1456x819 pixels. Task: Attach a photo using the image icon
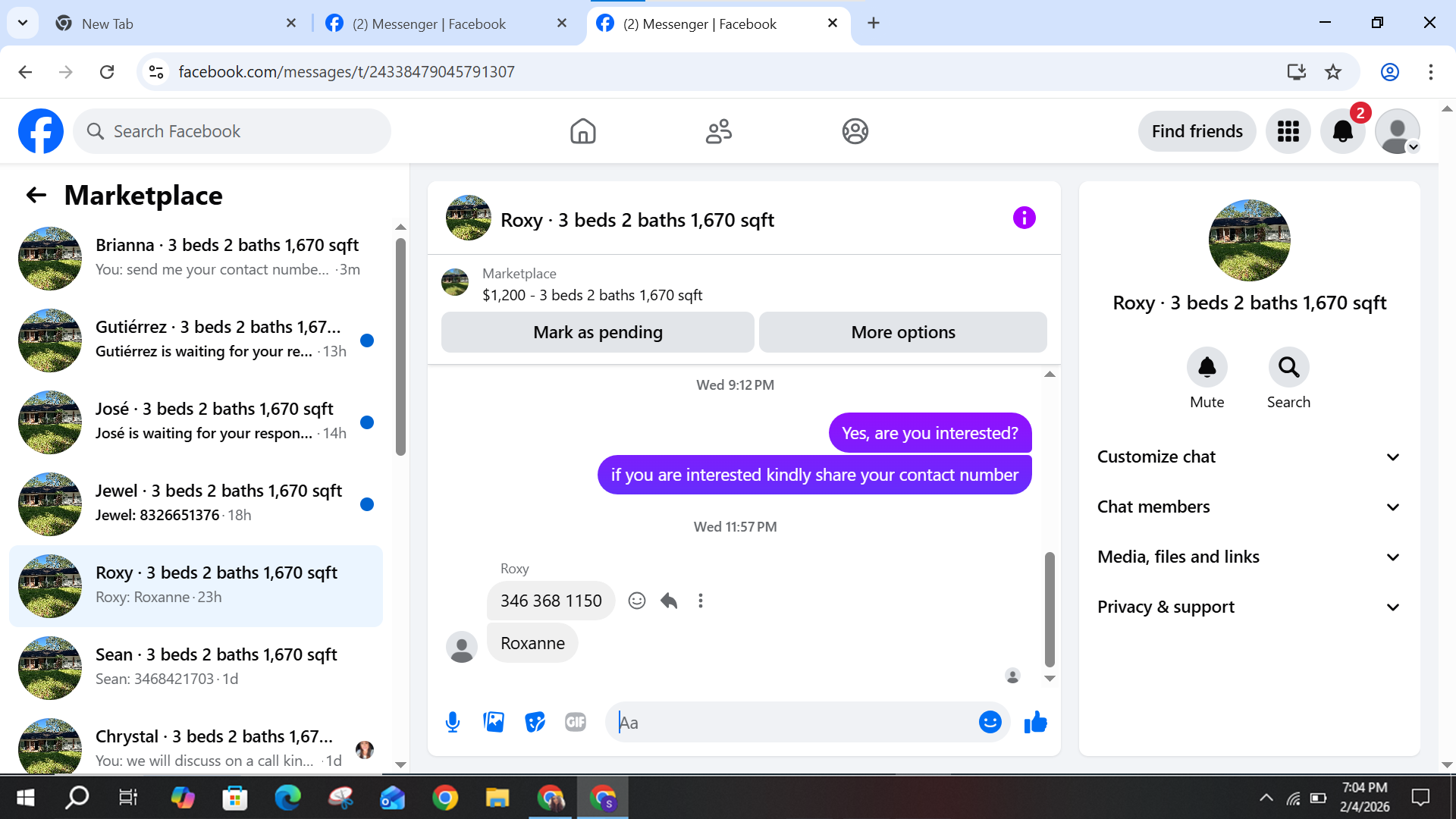coord(494,722)
